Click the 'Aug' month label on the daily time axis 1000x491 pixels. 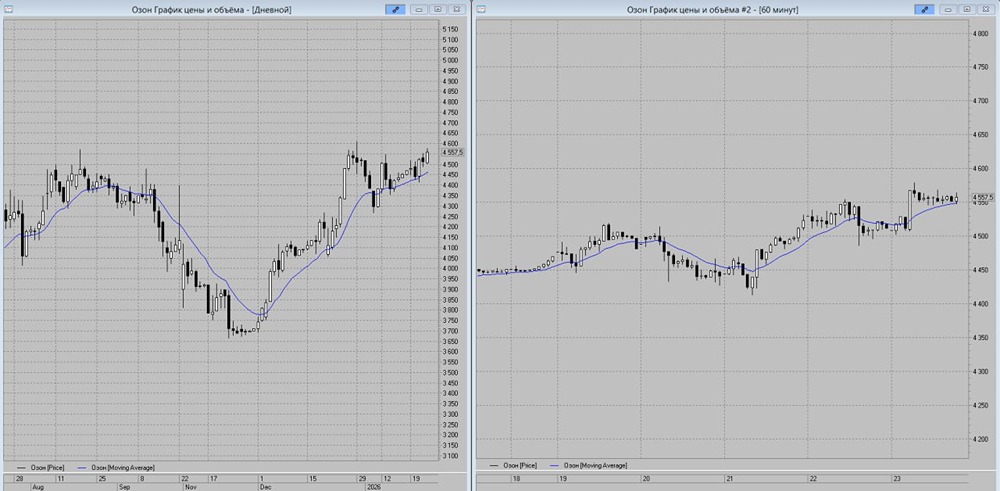pos(37,487)
